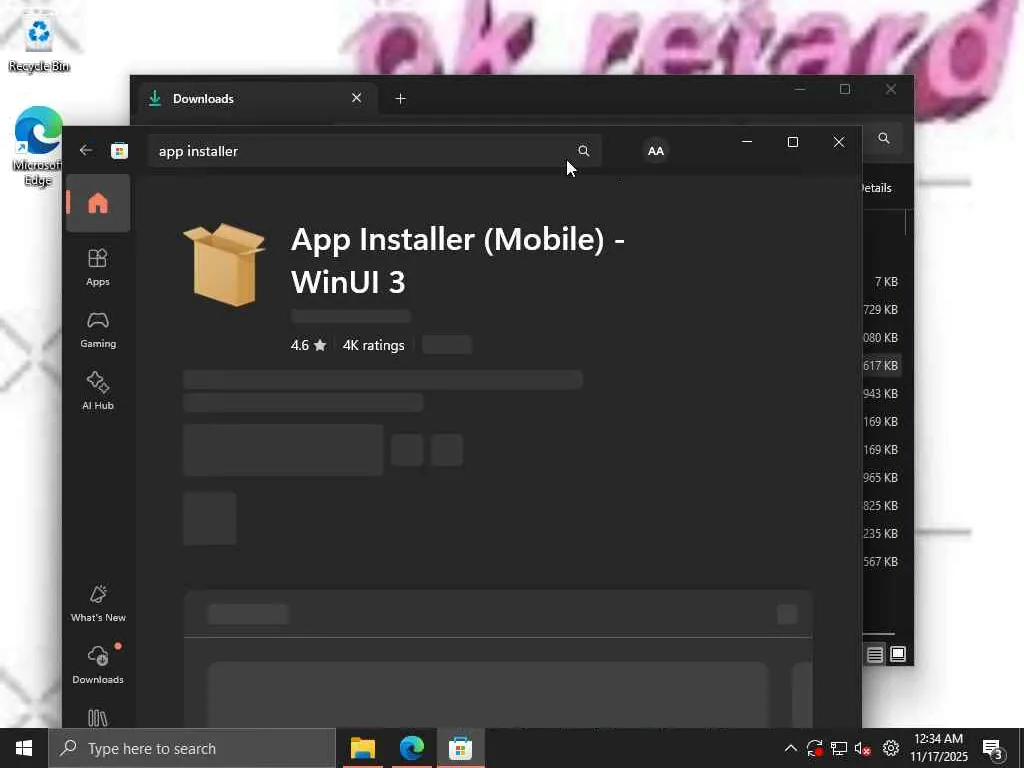
Task: Open Downloads in Store sidebar
Action: (98, 665)
